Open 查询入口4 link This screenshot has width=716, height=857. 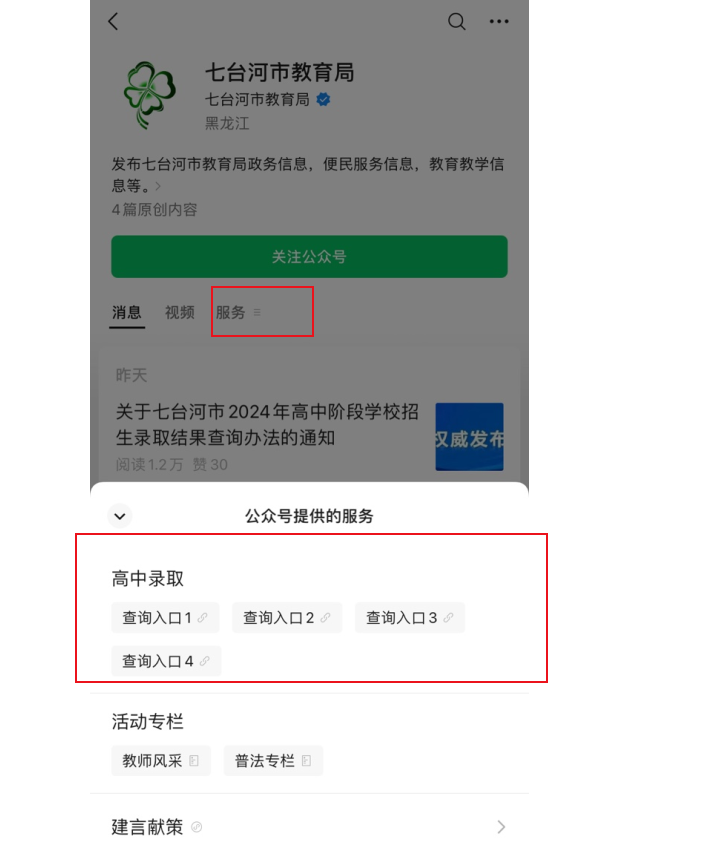166,661
